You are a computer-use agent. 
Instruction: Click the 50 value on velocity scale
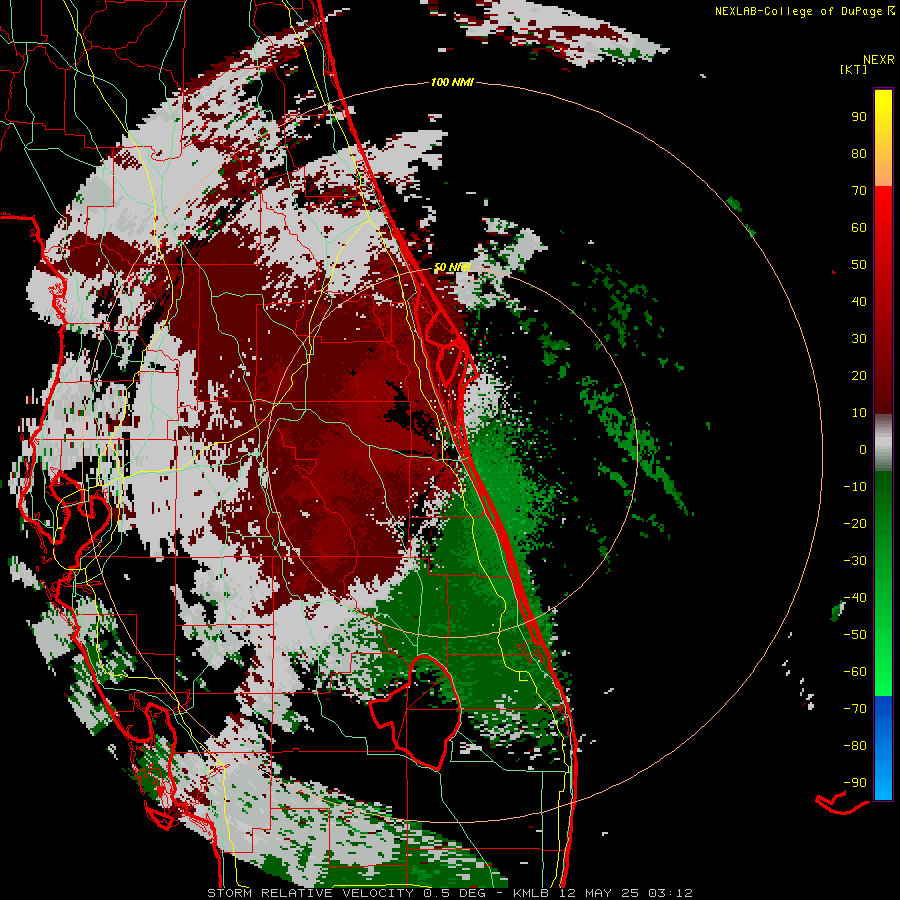[859, 265]
